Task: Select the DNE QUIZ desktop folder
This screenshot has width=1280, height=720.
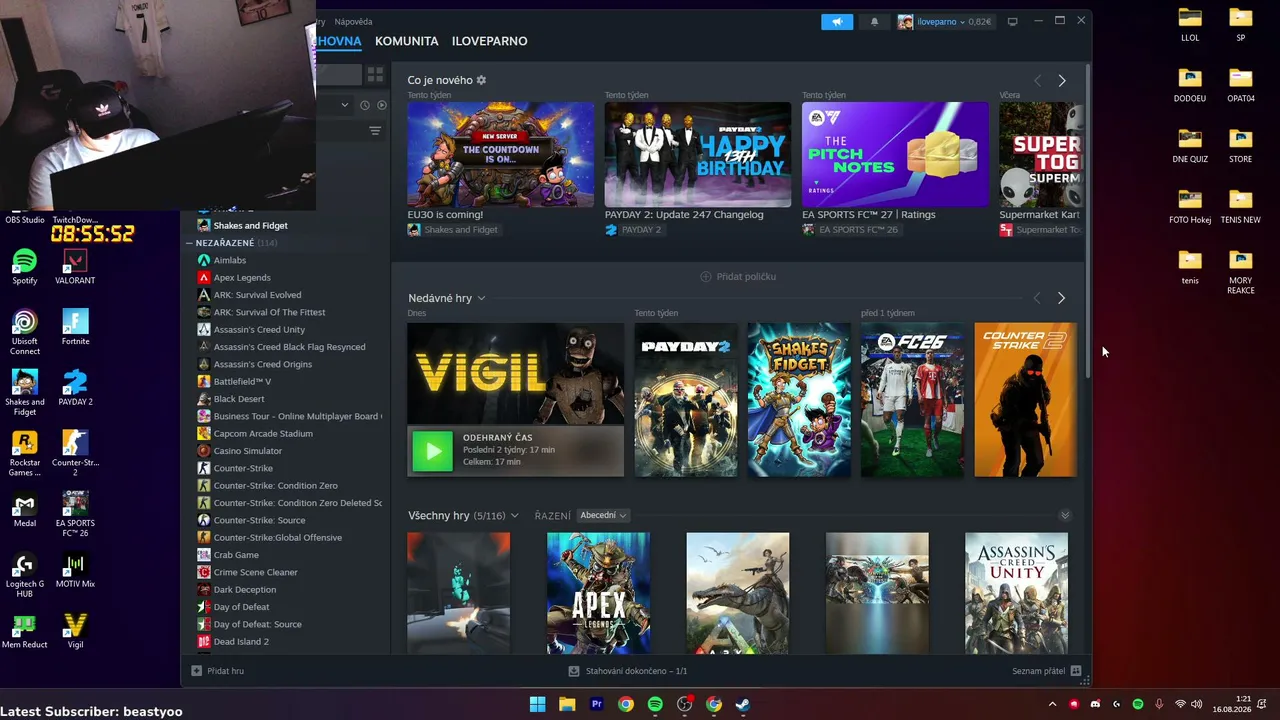Action: [x=1190, y=145]
